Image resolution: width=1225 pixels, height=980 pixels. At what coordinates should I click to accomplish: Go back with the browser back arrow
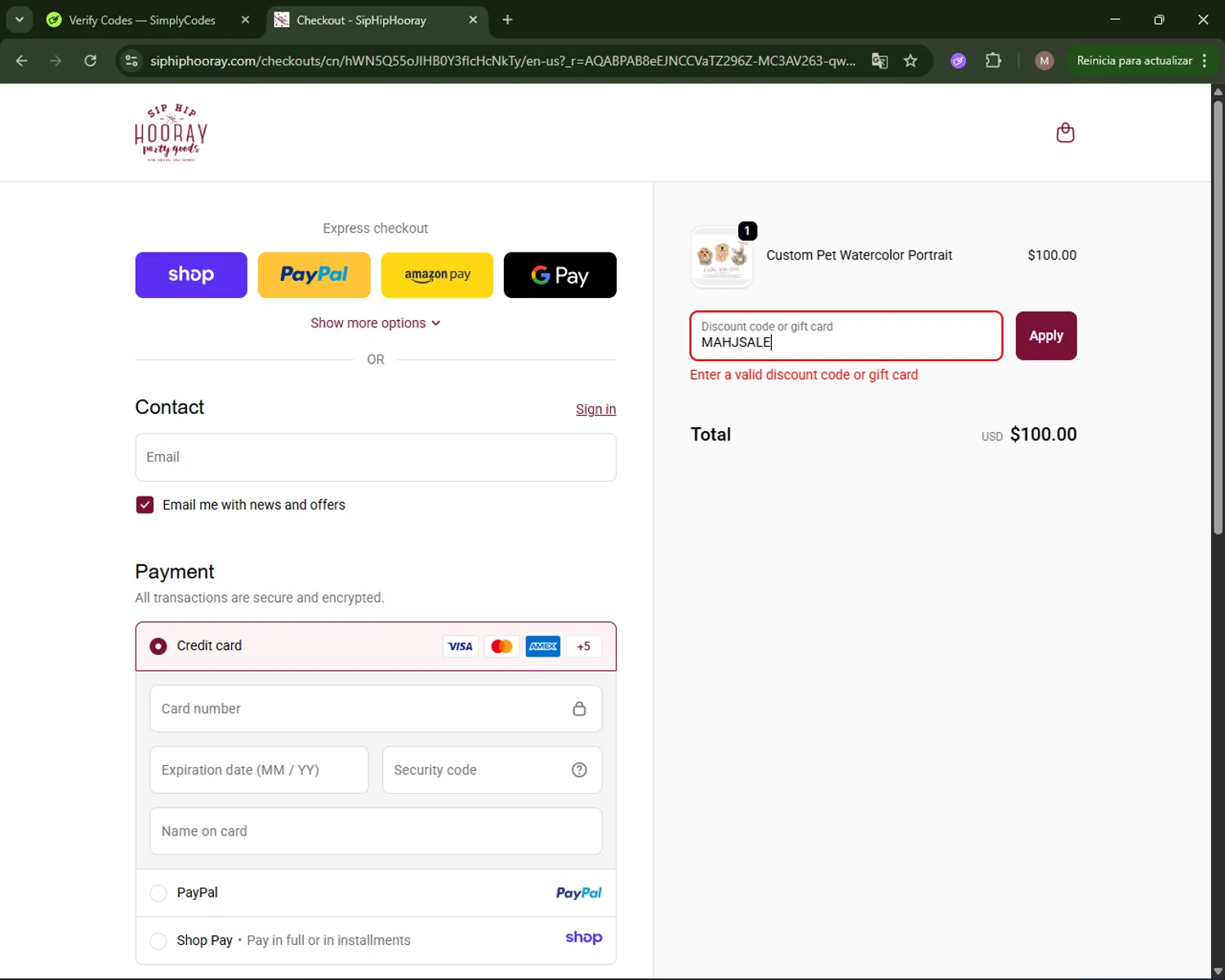tap(22, 60)
